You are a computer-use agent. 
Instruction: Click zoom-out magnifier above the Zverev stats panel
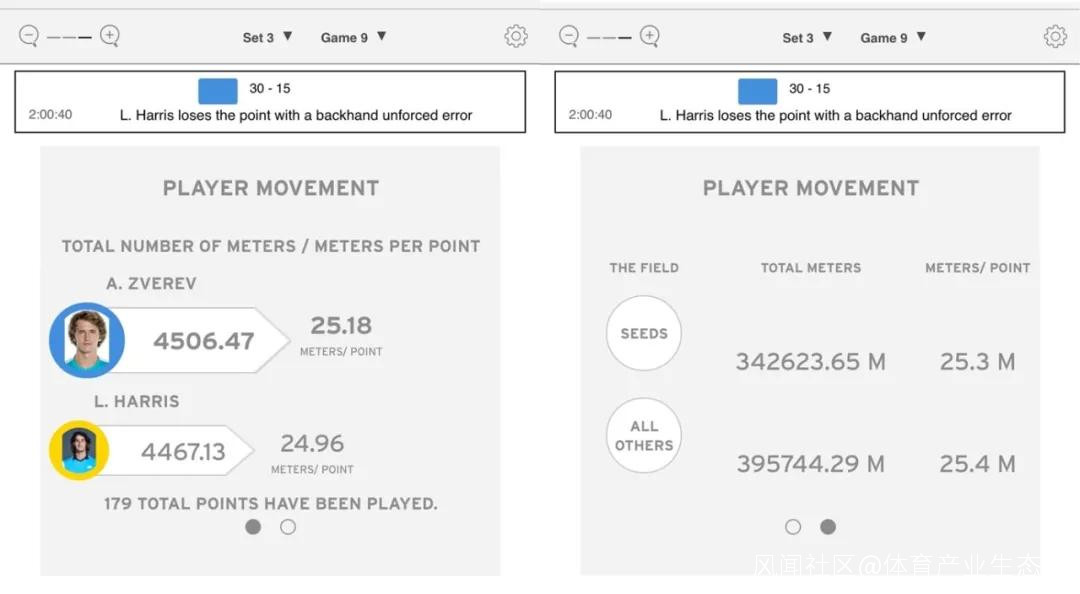29,36
